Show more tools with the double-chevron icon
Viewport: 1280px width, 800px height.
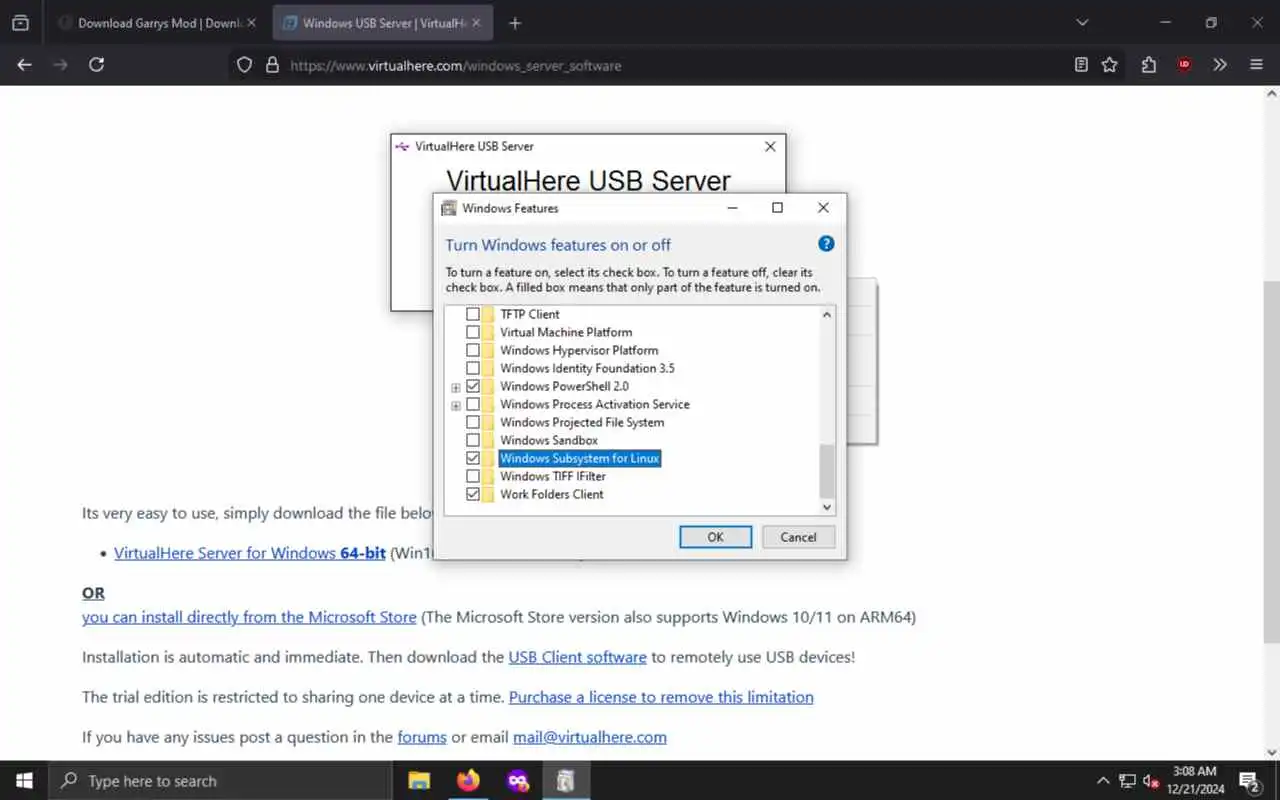coord(1220,65)
